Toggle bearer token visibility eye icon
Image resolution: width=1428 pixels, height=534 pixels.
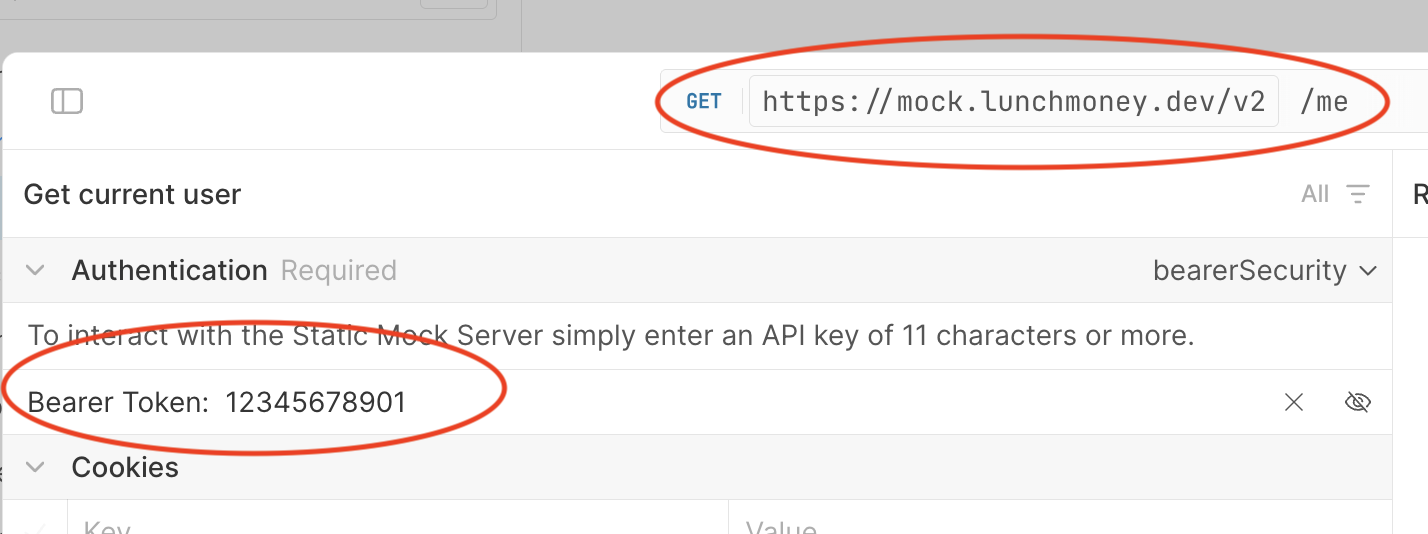(1357, 402)
